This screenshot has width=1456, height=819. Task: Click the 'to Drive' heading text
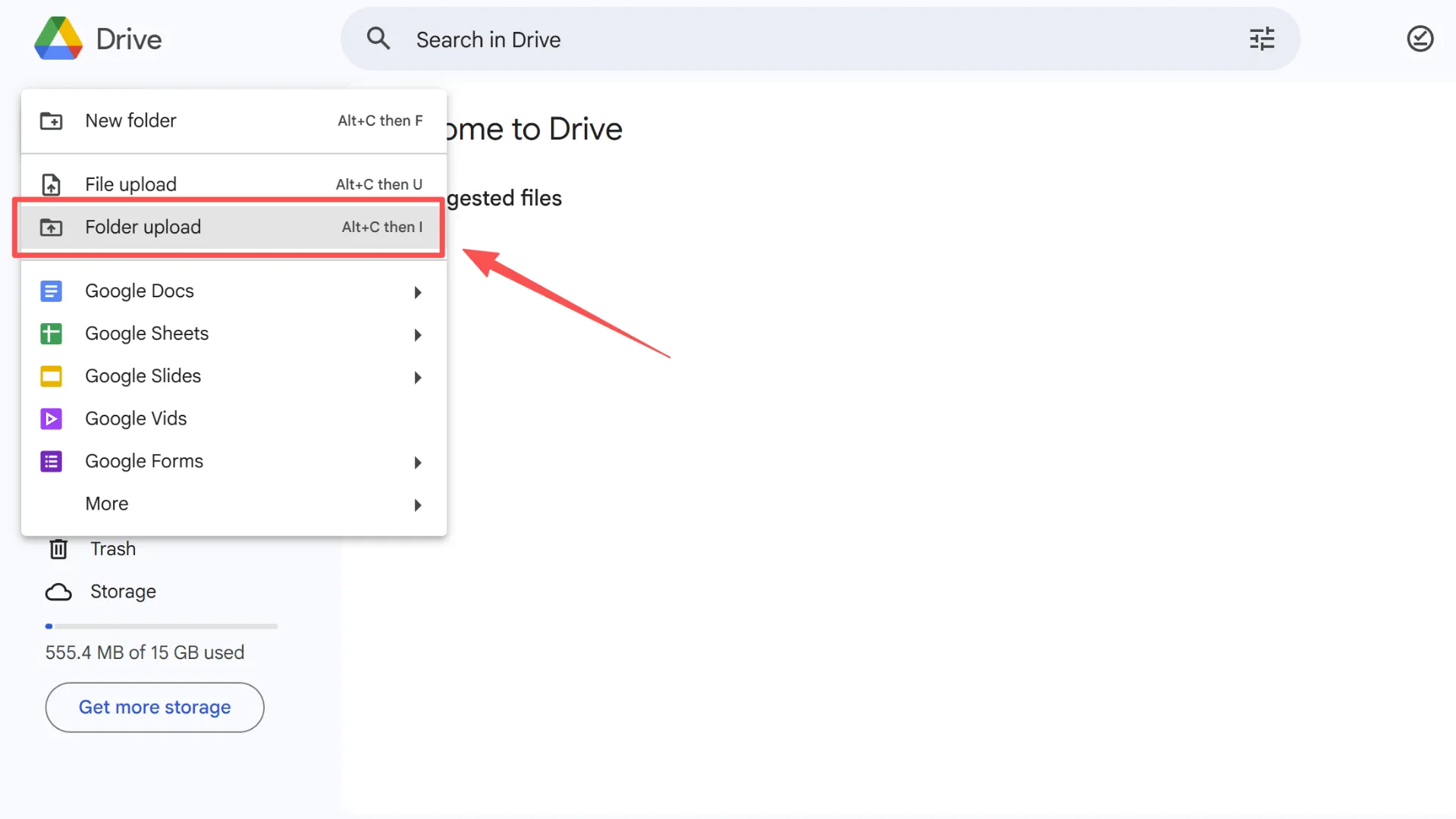[x=566, y=129]
